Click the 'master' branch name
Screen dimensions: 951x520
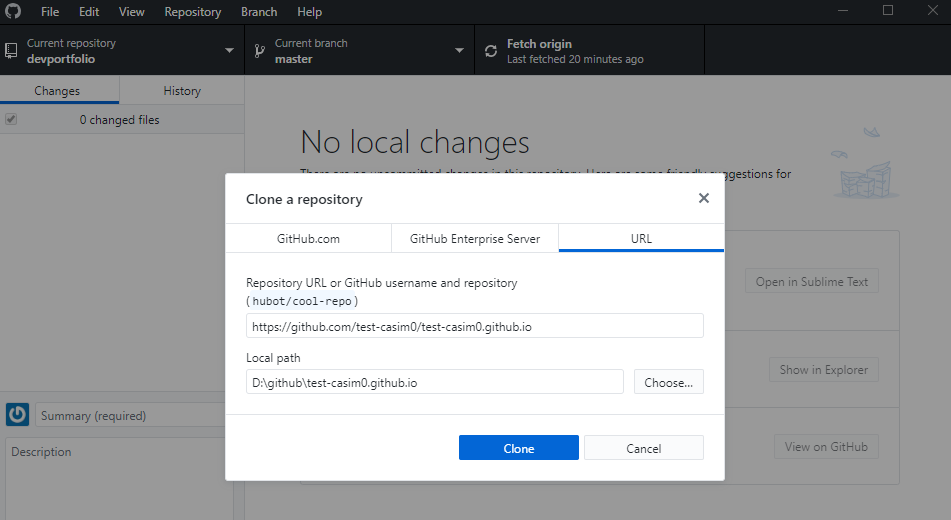(x=294, y=59)
